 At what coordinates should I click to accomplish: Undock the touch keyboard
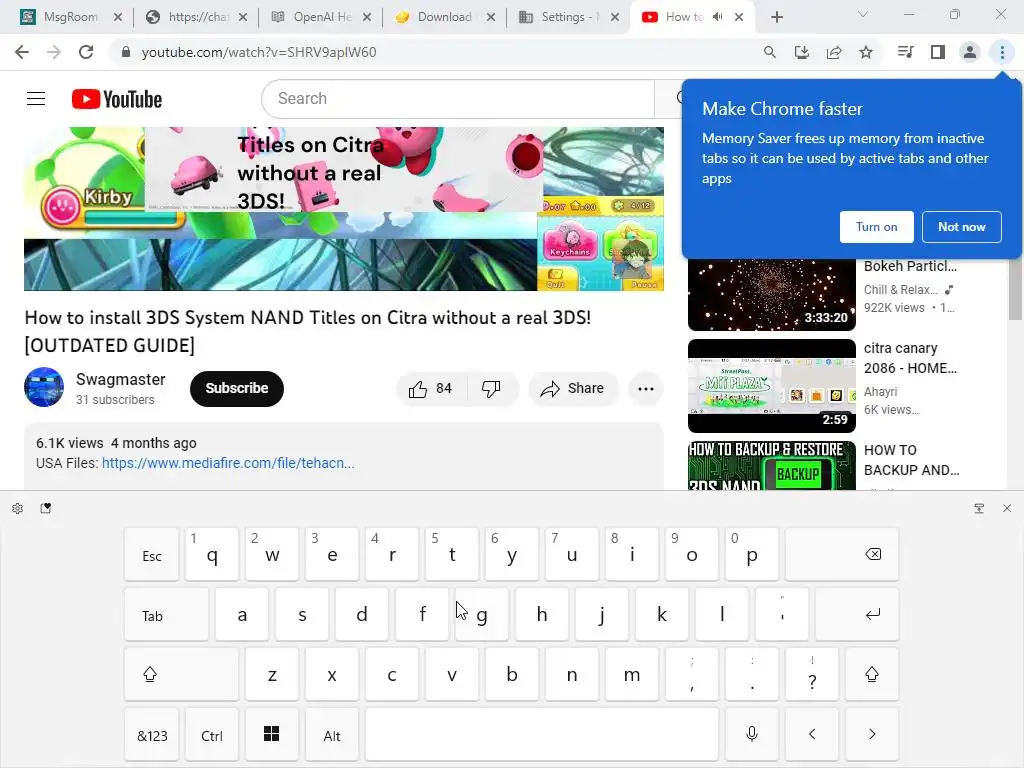[x=979, y=508]
